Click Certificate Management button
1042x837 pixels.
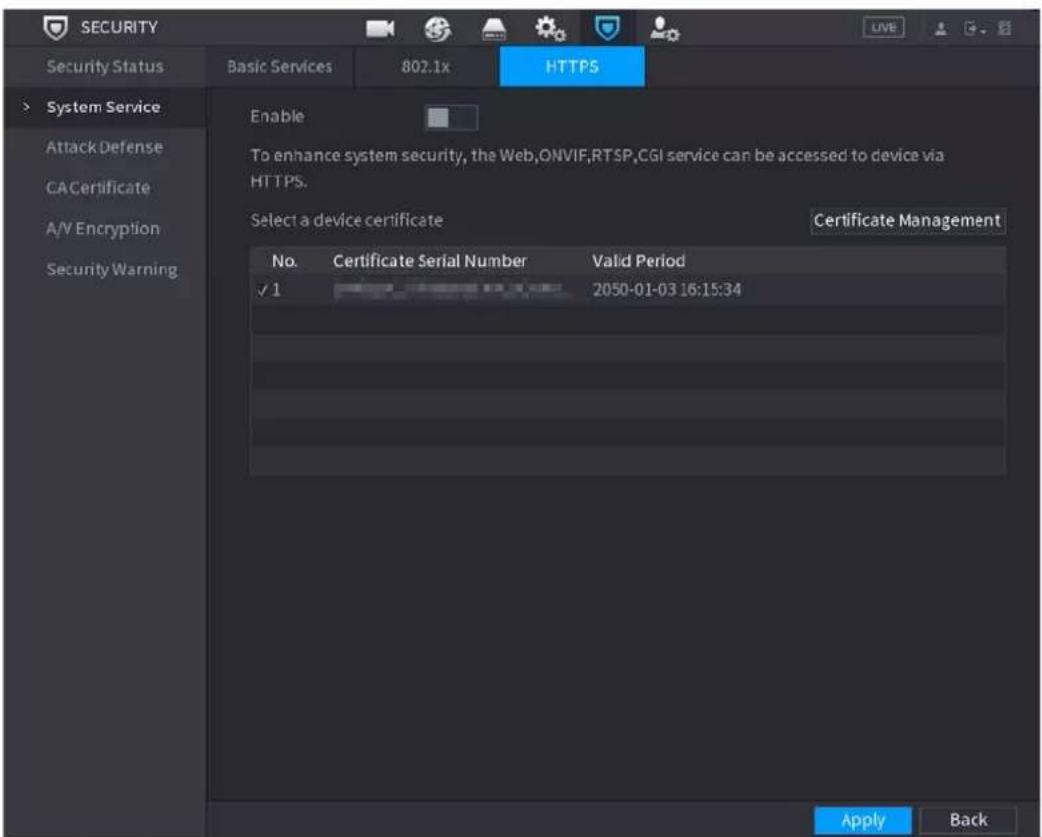click(907, 221)
